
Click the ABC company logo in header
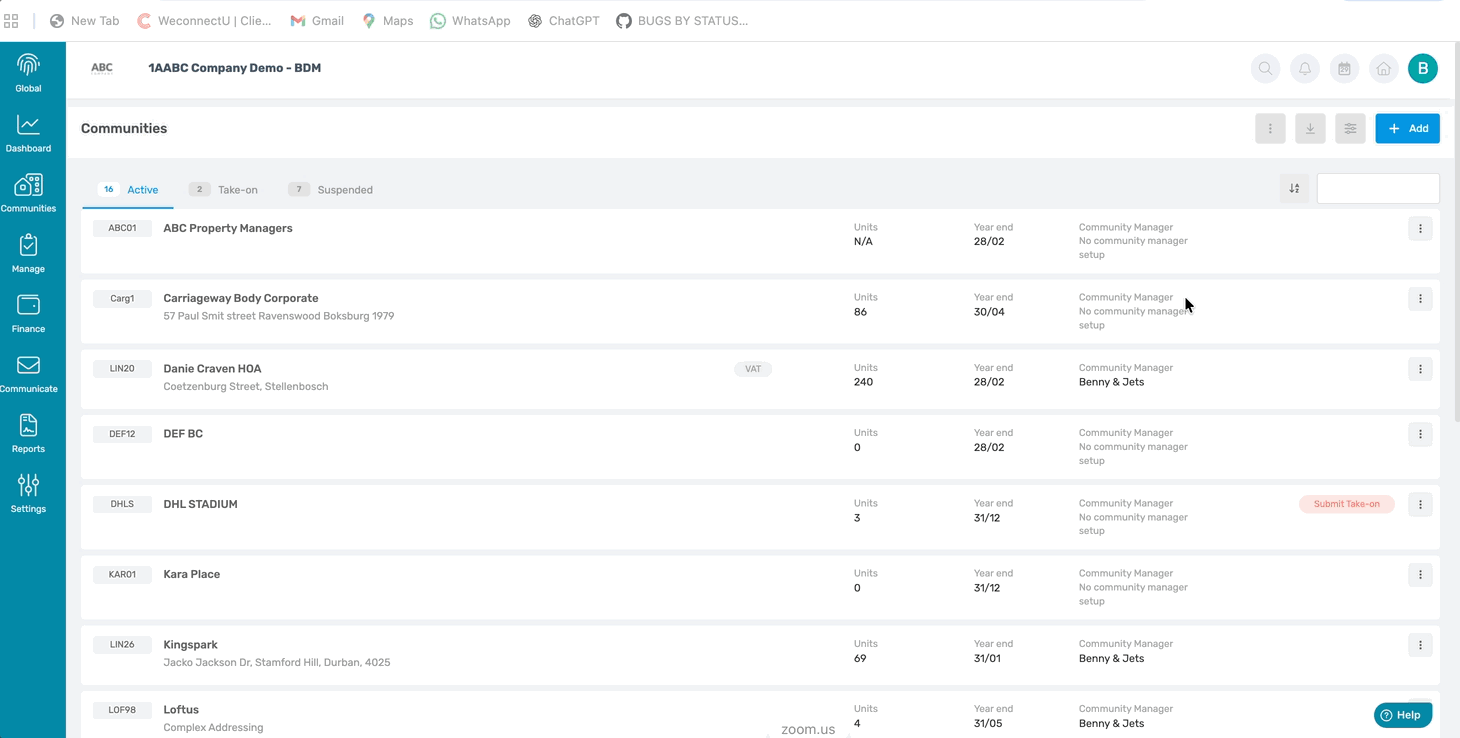click(x=102, y=68)
